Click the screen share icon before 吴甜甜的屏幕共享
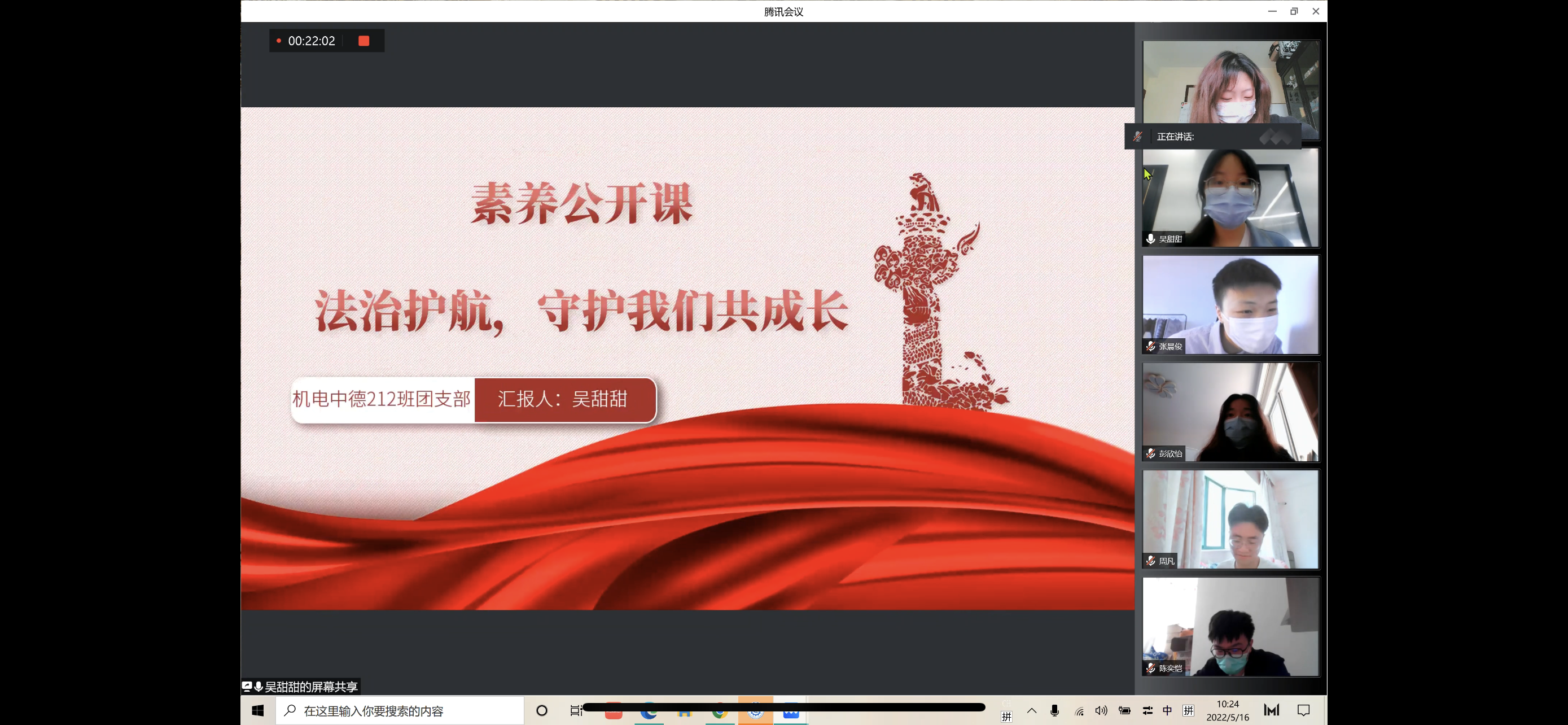The width and height of the screenshot is (1568, 725). (x=247, y=687)
